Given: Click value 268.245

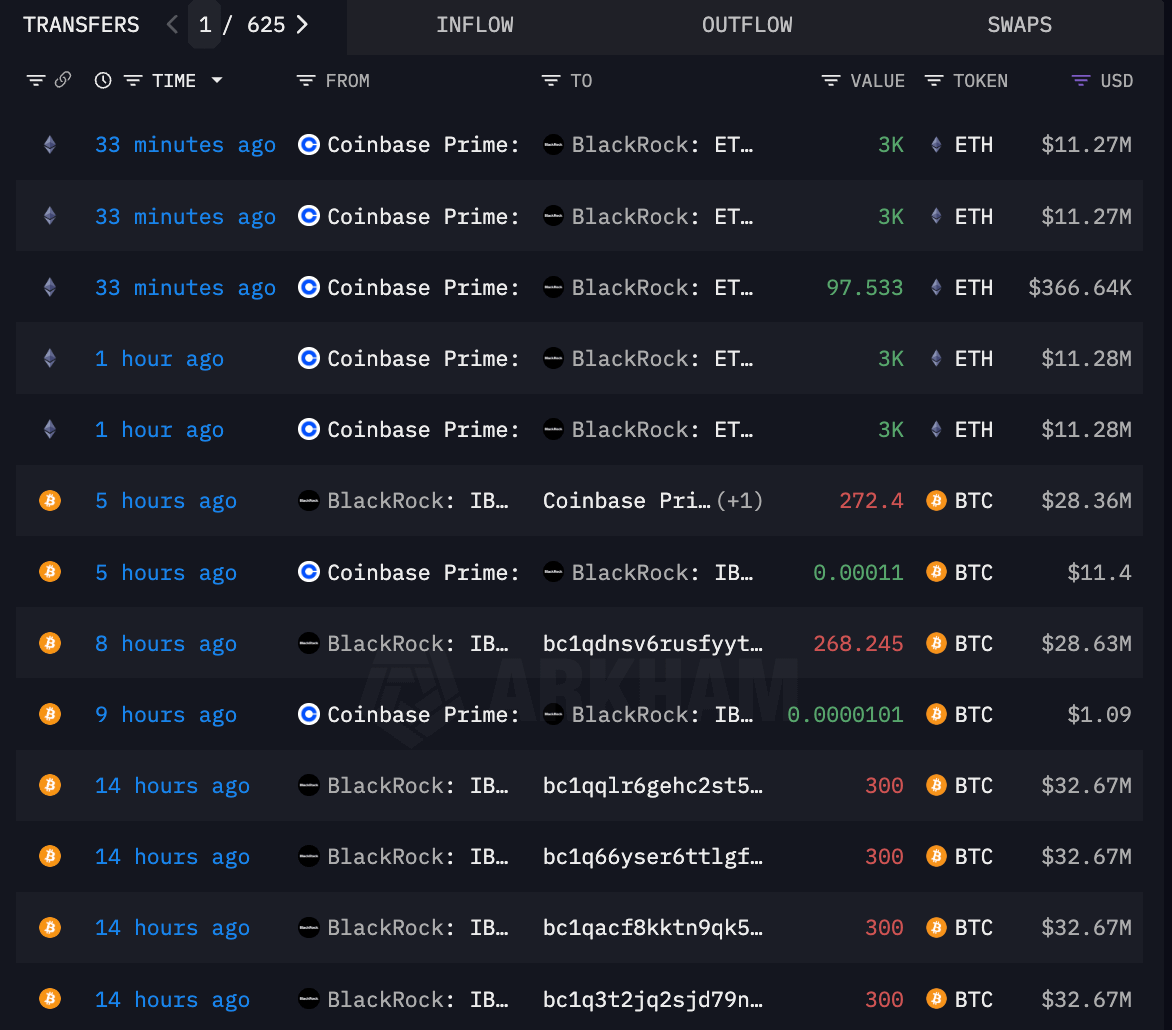Looking at the screenshot, I should tap(858, 644).
